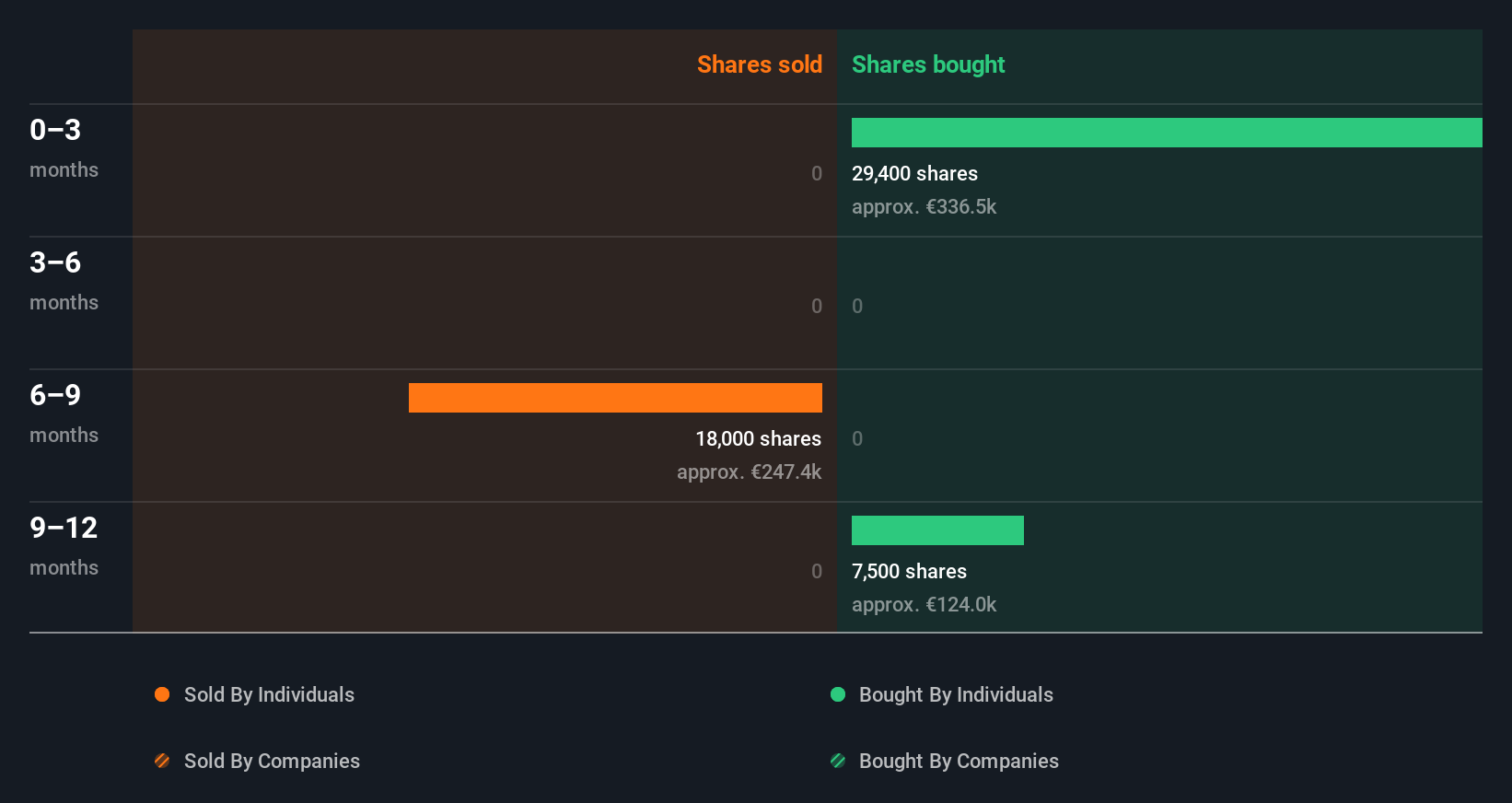Click the approx. €336.5k amount
This screenshot has height=803, width=1512.
click(x=924, y=207)
